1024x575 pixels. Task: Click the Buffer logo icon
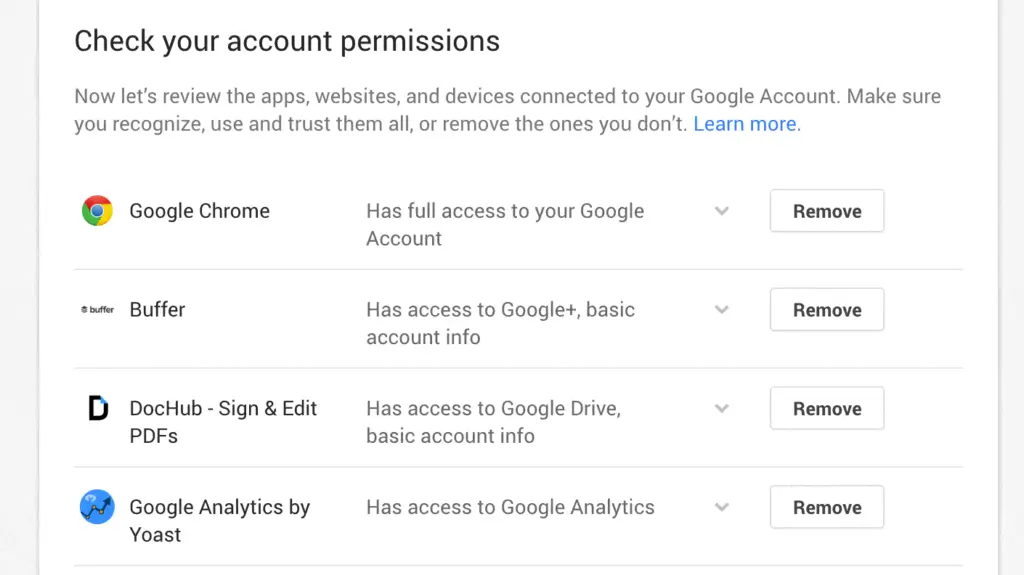(97, 310)
